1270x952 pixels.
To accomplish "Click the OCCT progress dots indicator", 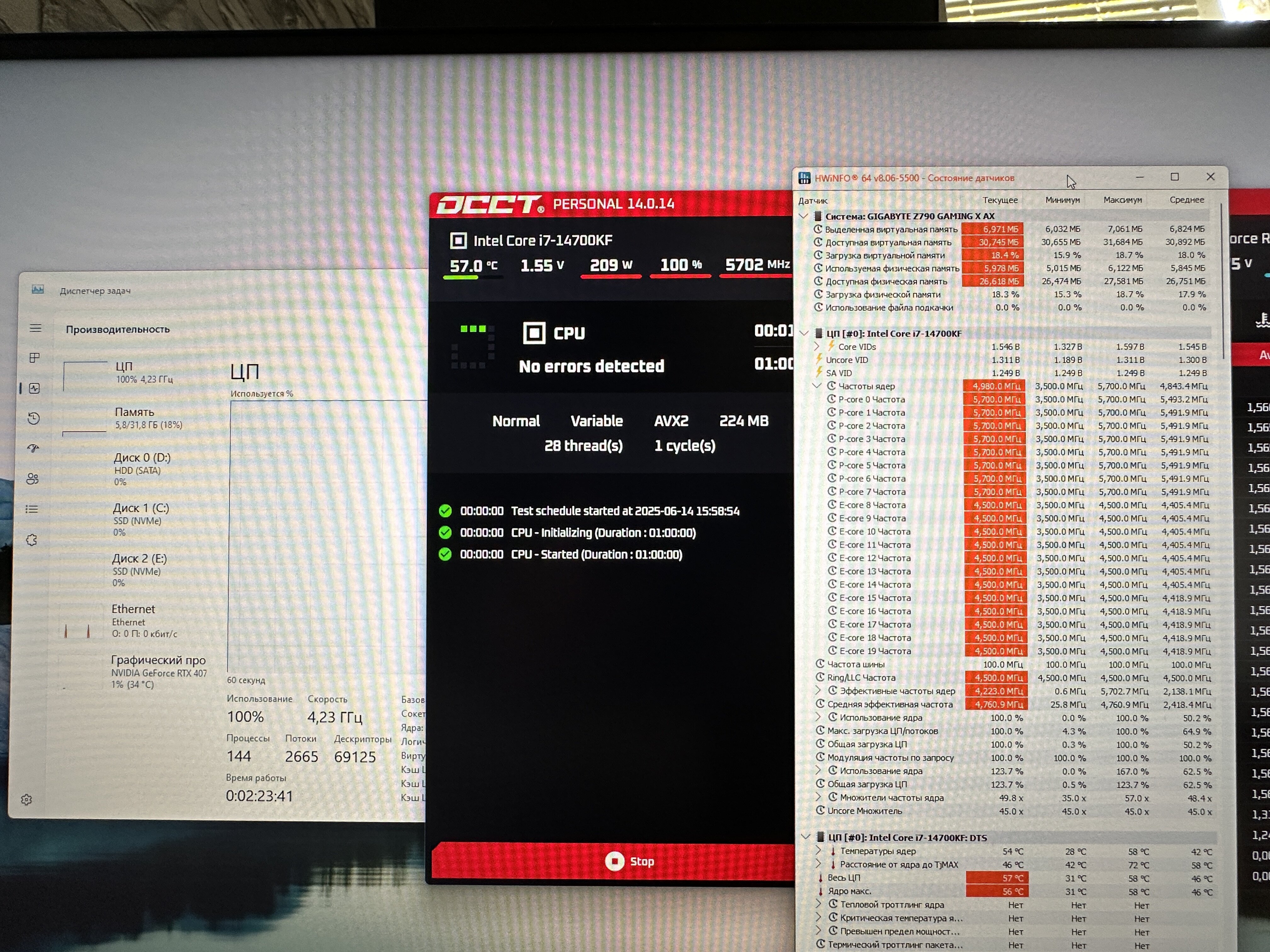I will click(472, 347).
